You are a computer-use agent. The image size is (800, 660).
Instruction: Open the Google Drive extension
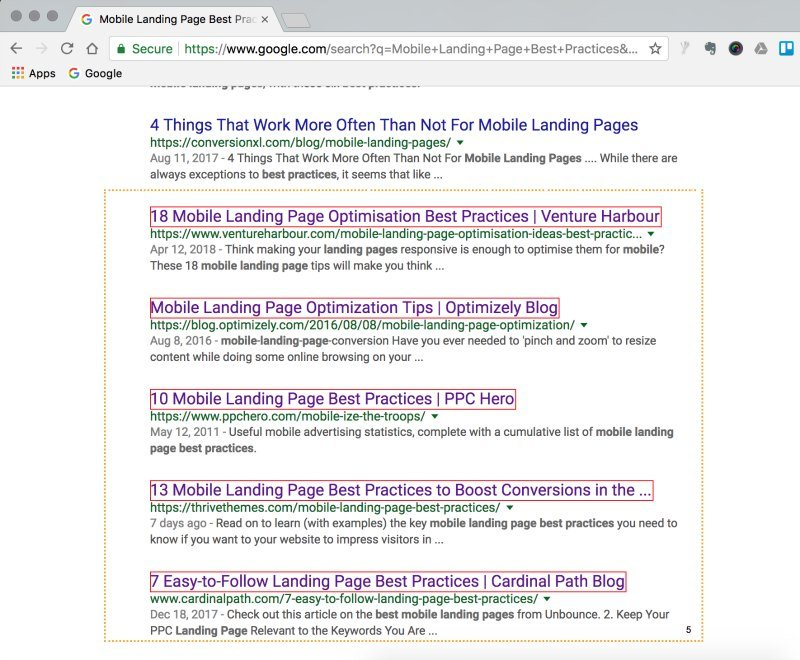tap(760, 48)
